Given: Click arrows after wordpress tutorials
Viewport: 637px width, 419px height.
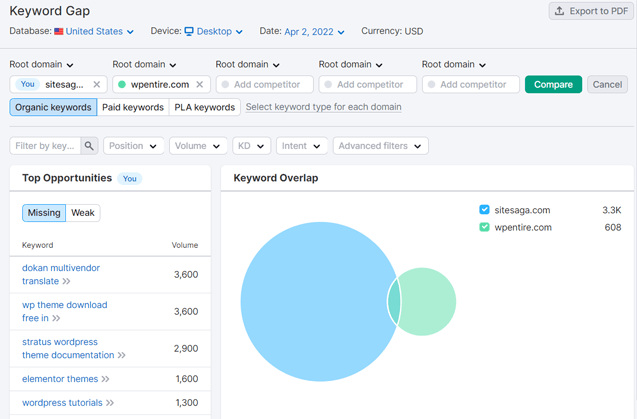Looking at the screenshot, I should click(x=110, y=403).
